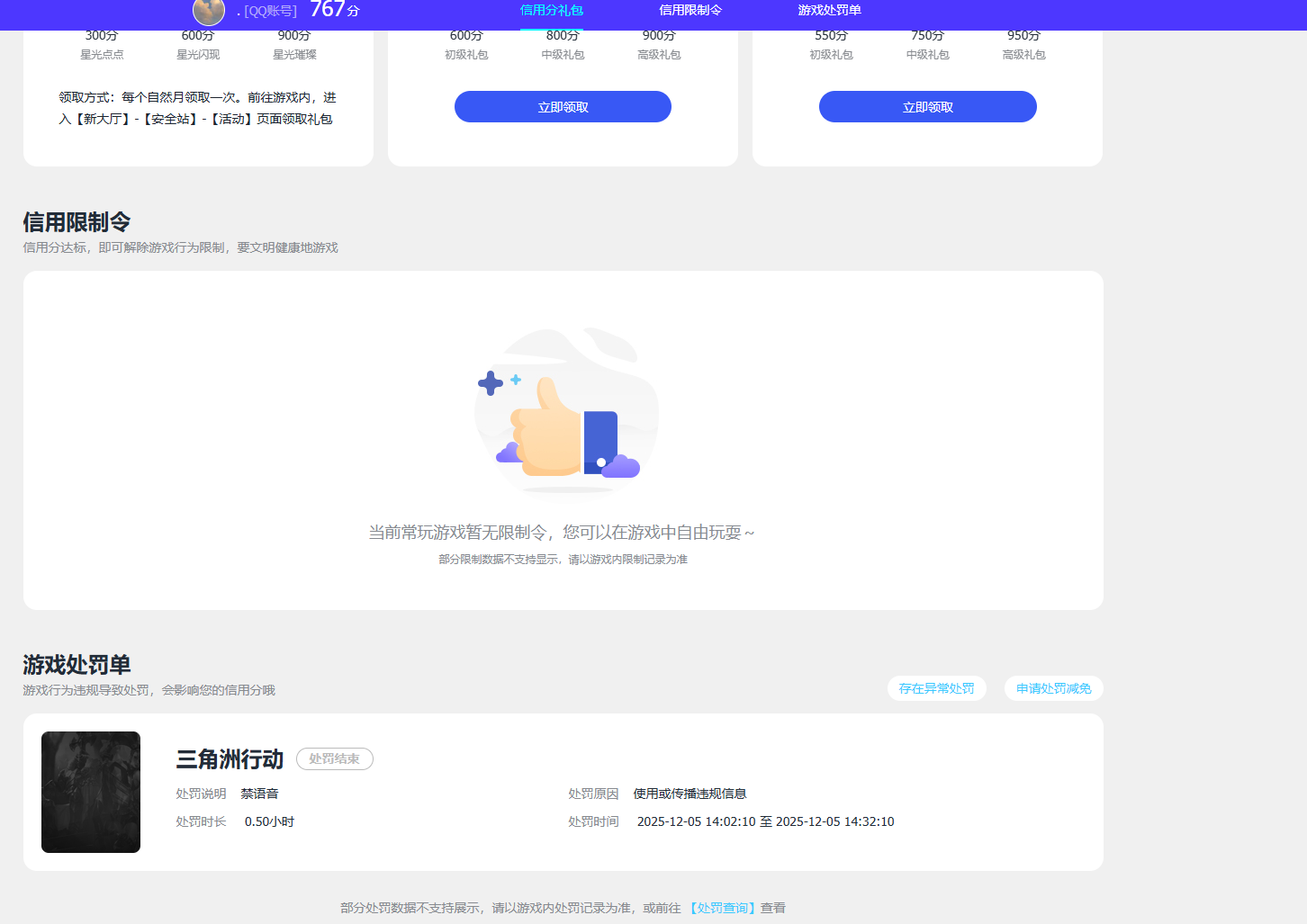Click 高级礼包 under 950分
Viewport: 1307px width, 924px height.
coord(1023,55)
